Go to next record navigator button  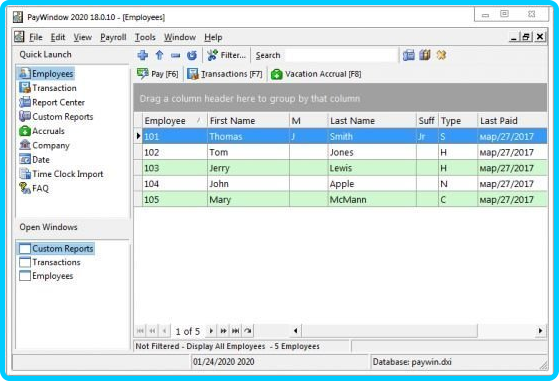tap(211, 331)
